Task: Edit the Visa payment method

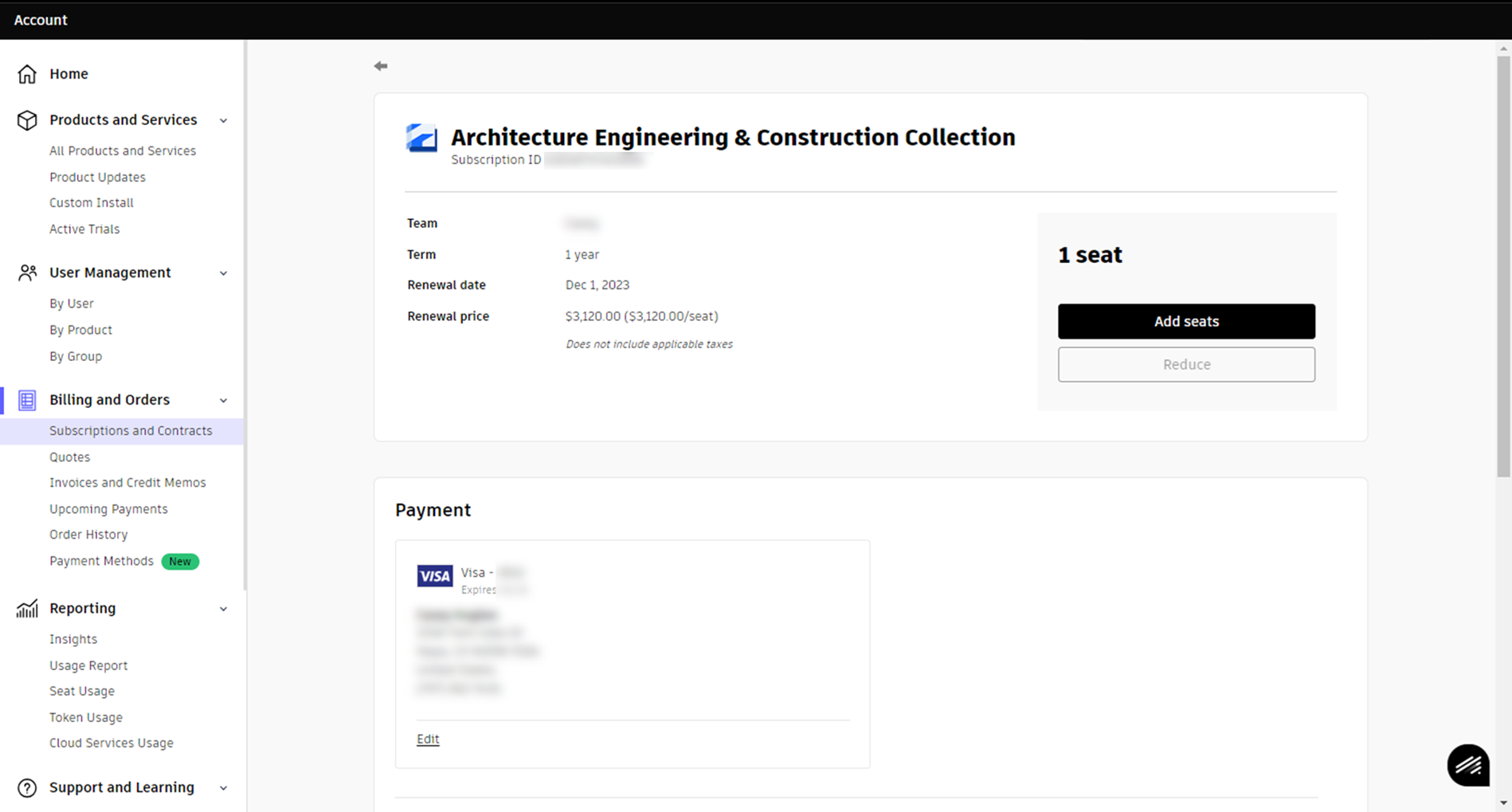Action: click(428, 739)
